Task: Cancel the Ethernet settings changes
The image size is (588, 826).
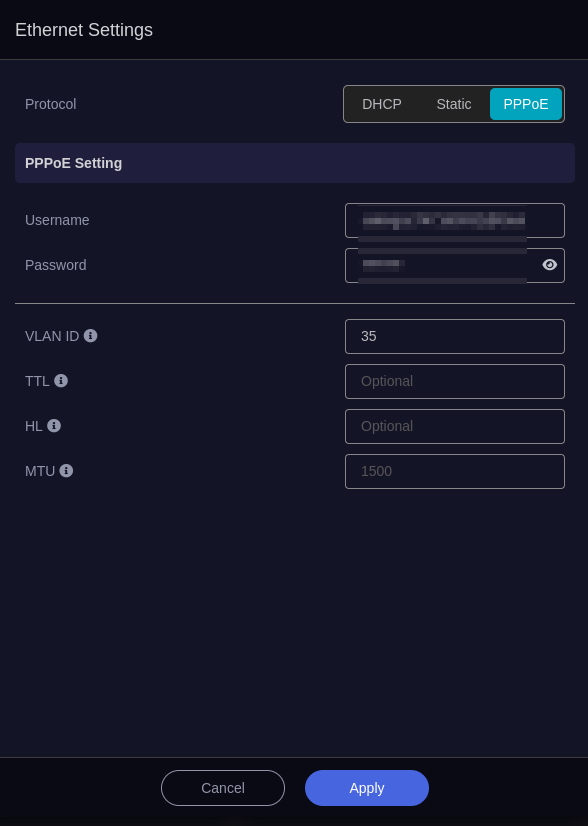Action: (223, 788)
